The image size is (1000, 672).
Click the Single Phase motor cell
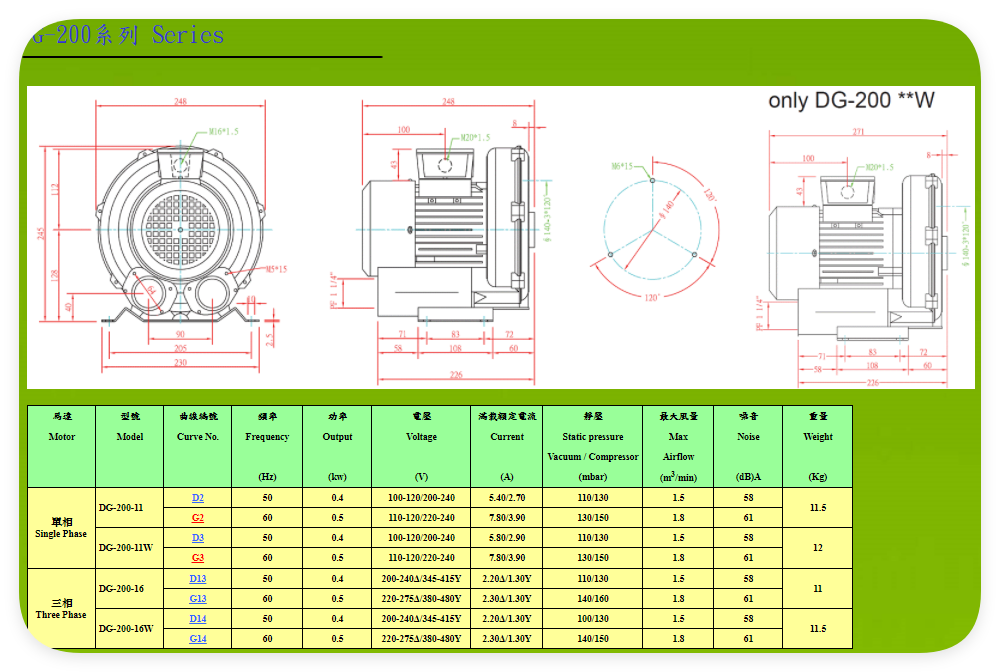61,528
